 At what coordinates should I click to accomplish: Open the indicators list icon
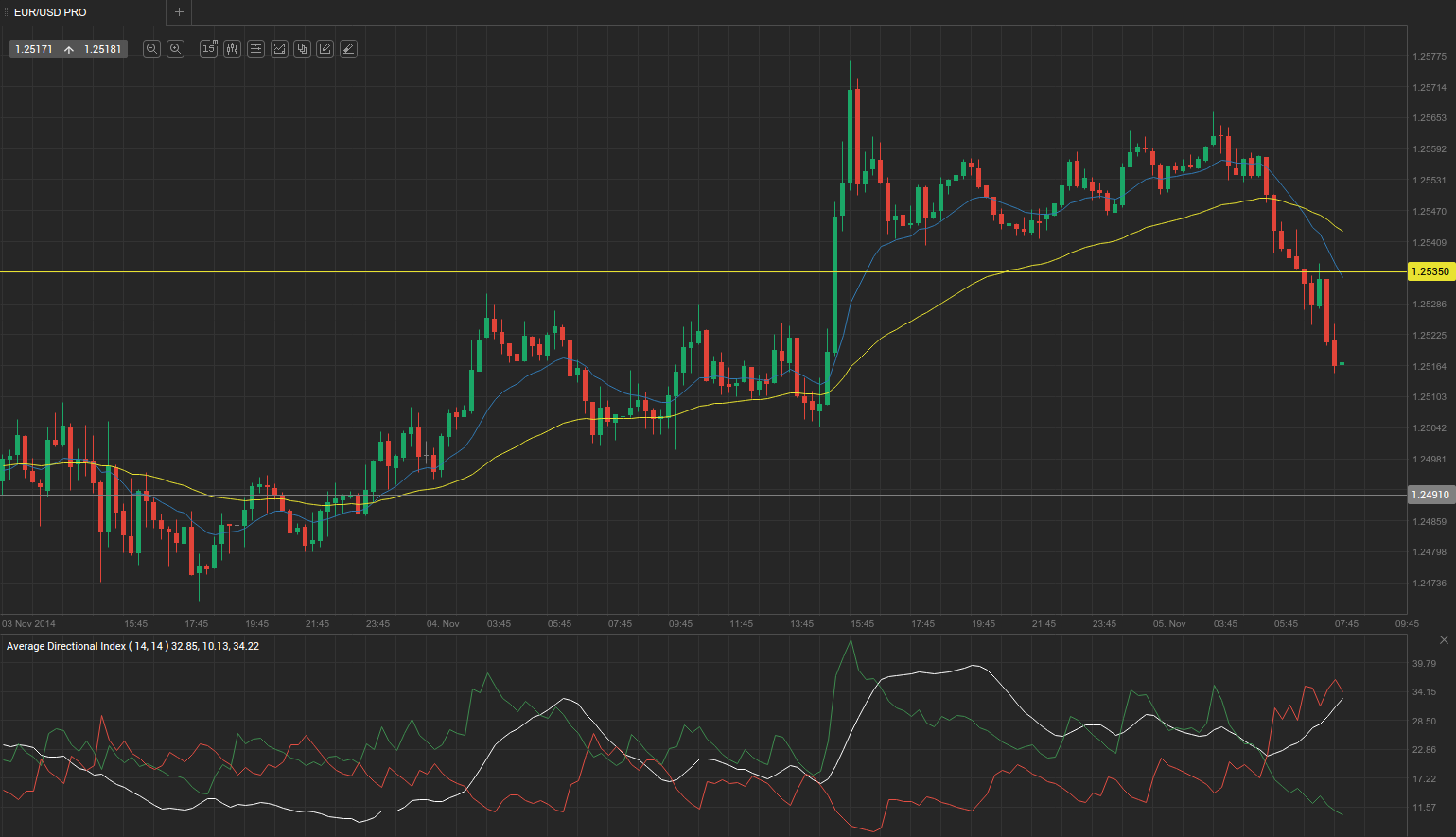(x=279, y=49)
